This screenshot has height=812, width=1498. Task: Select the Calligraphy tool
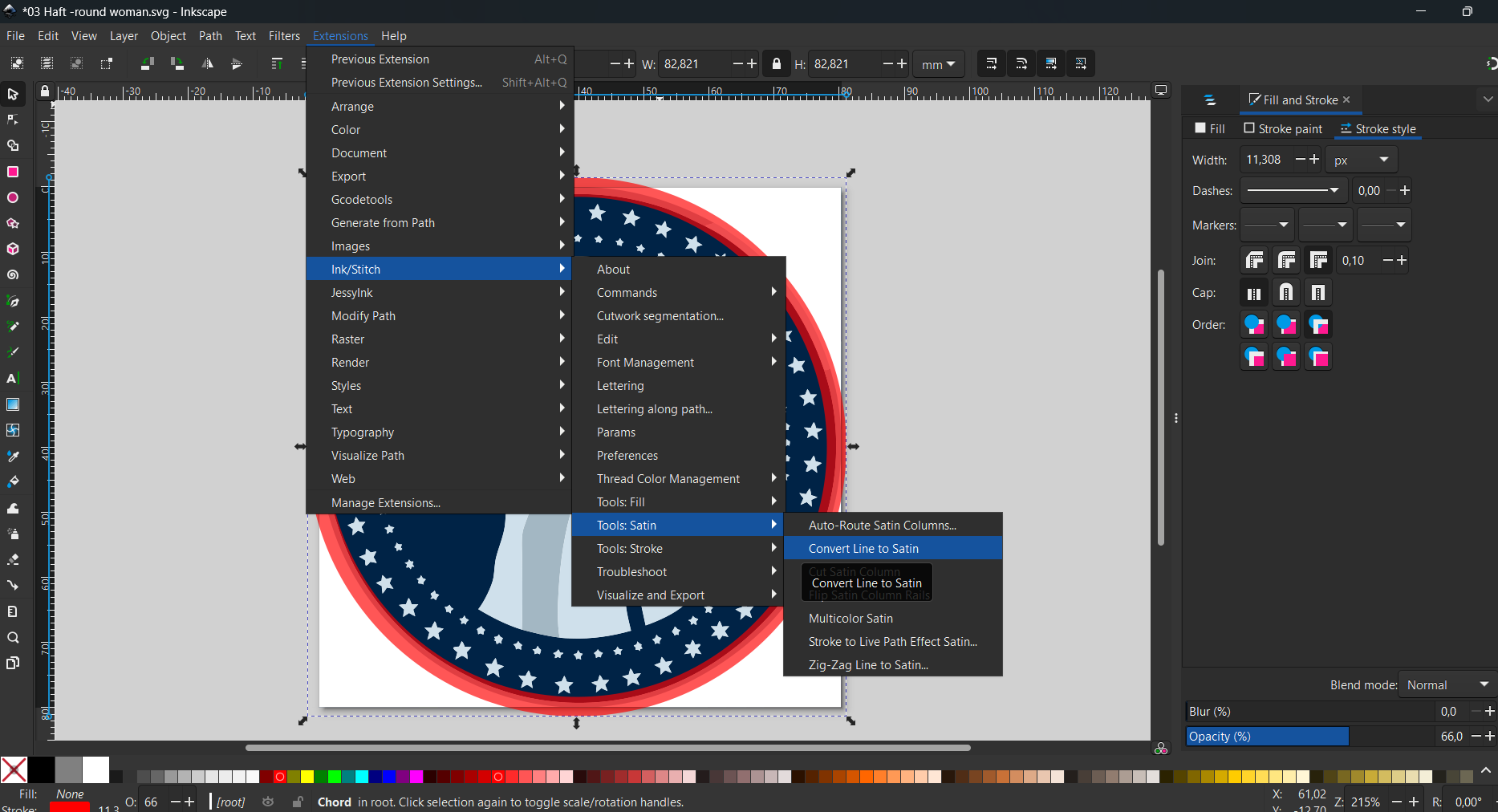[13, 352]
